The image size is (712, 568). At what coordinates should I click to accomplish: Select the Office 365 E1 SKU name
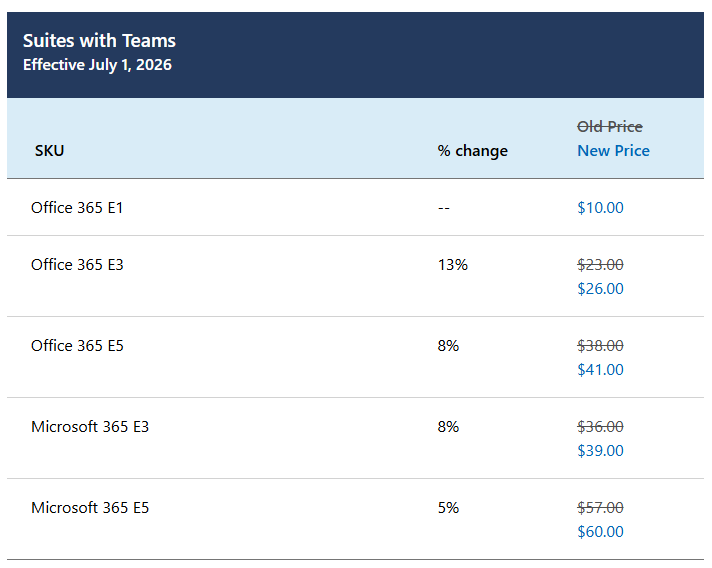pos(77,208)
